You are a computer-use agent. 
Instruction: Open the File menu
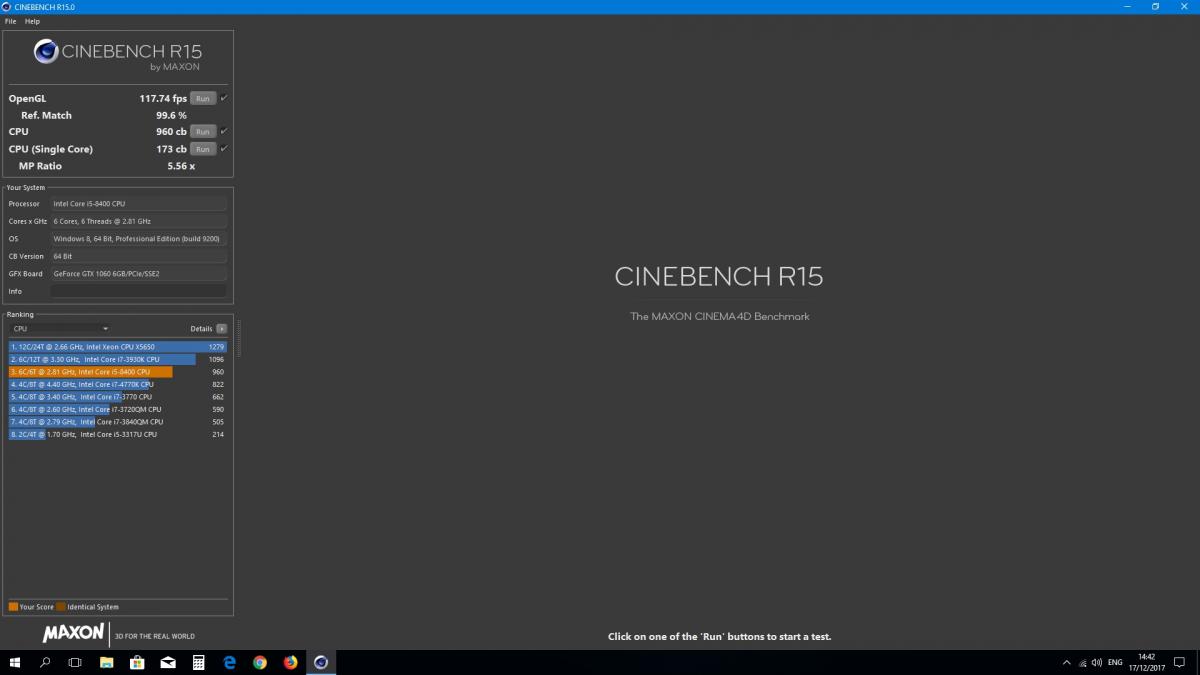10,21
